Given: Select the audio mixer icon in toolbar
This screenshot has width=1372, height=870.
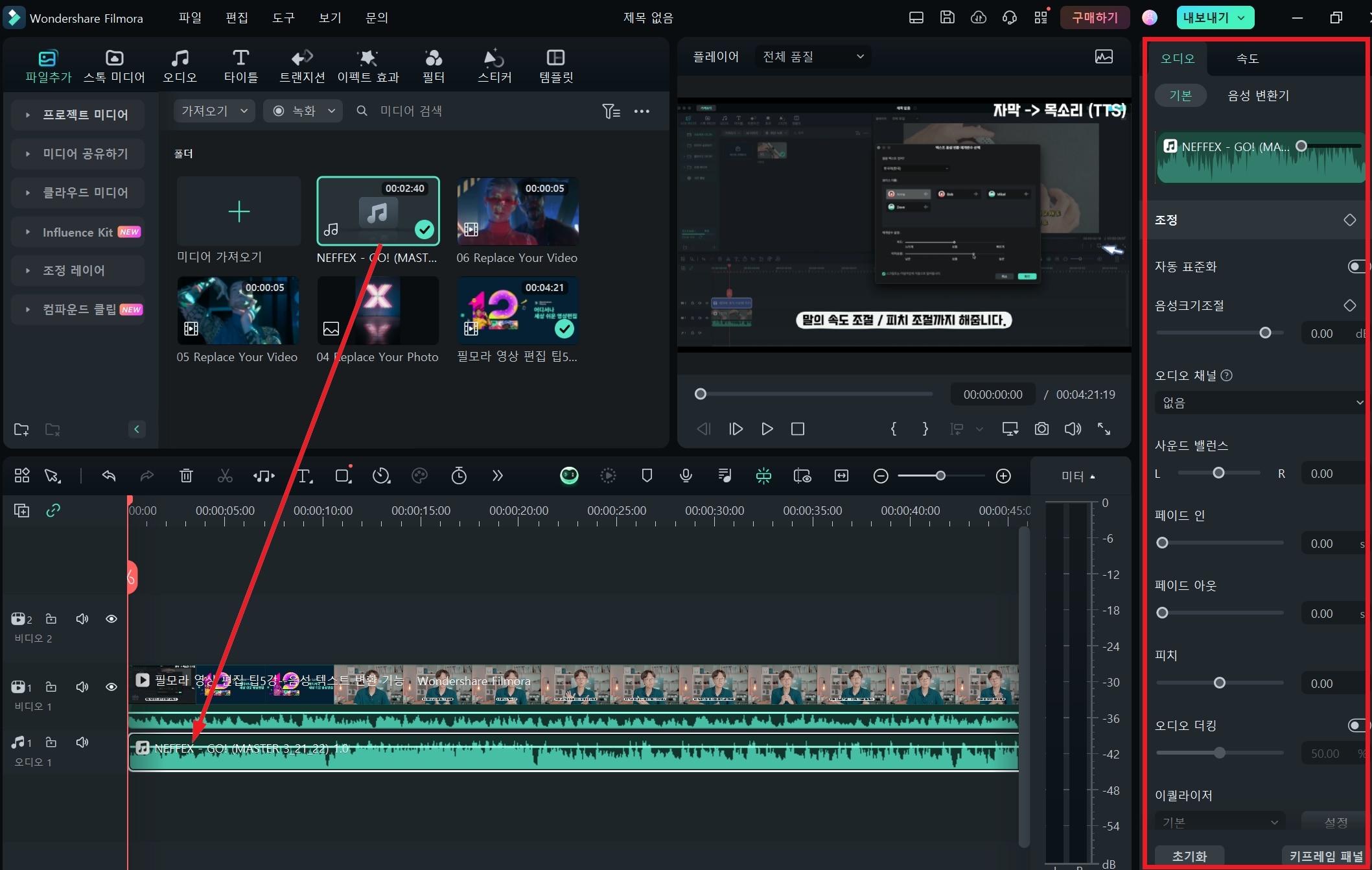Looking at the screenshot, I should (x=724, y=477).
